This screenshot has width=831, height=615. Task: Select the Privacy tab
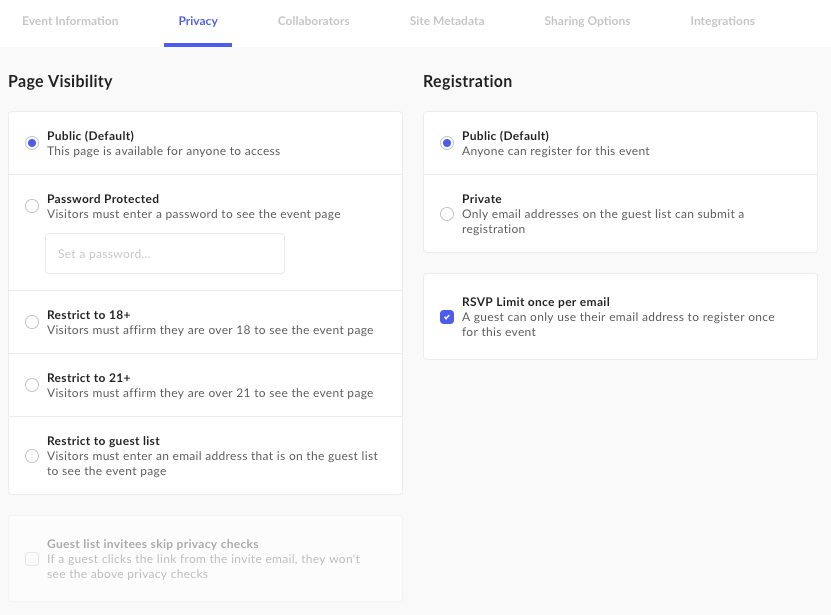click(198, 21)
